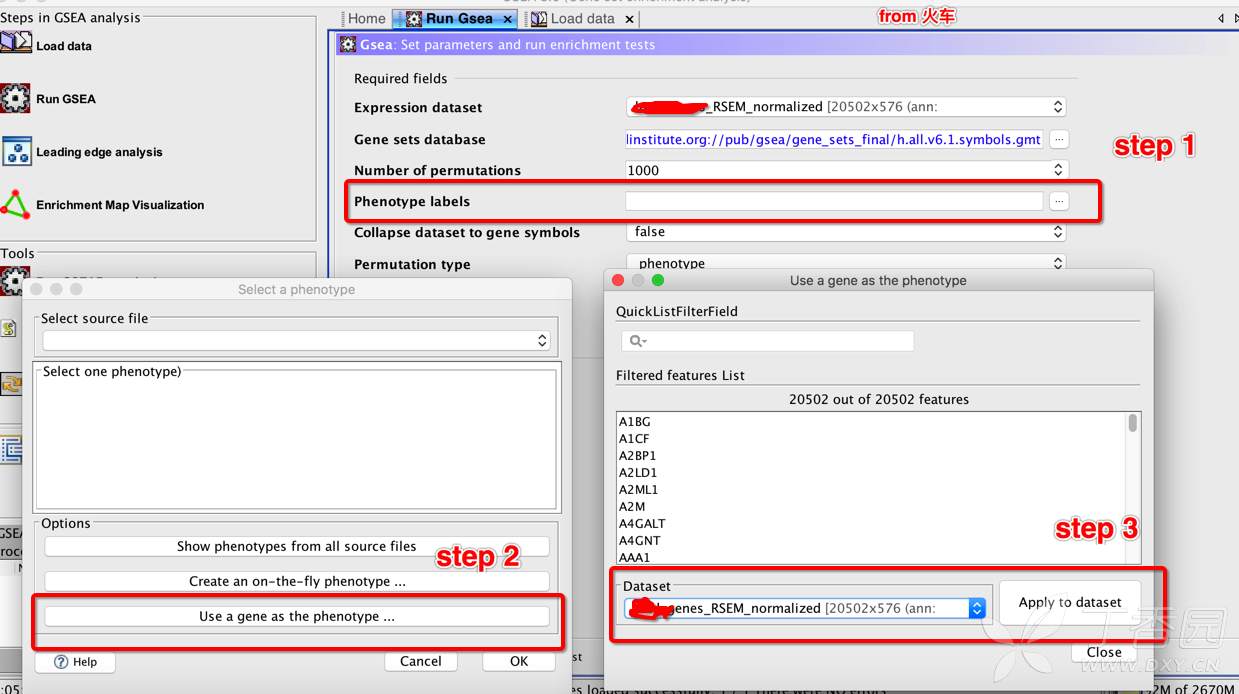Click Create an on-the-fly phenotype button
This screenshot has width=1239, height=694.
297,581
